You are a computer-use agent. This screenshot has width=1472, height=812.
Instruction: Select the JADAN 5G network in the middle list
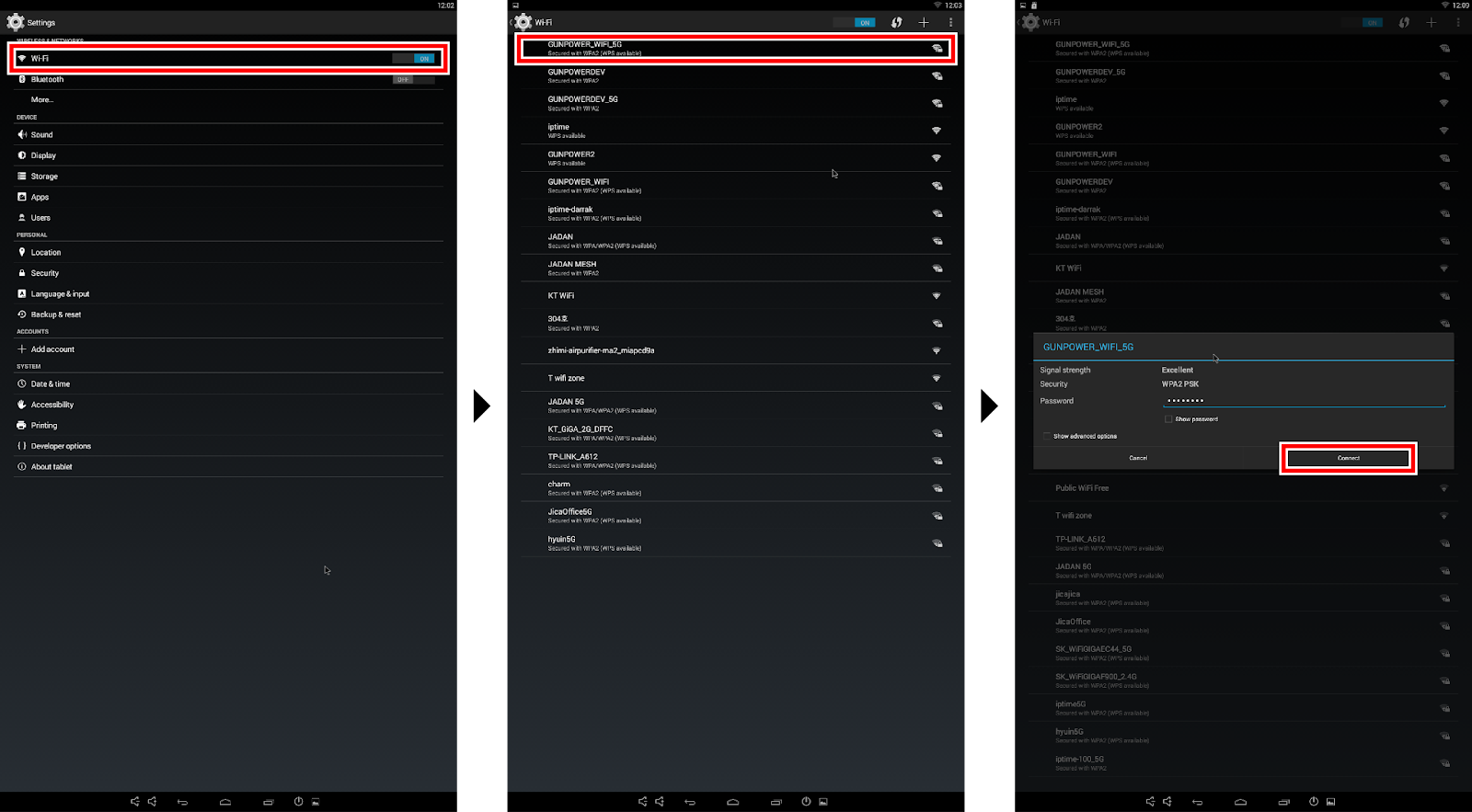click(736, 406)
